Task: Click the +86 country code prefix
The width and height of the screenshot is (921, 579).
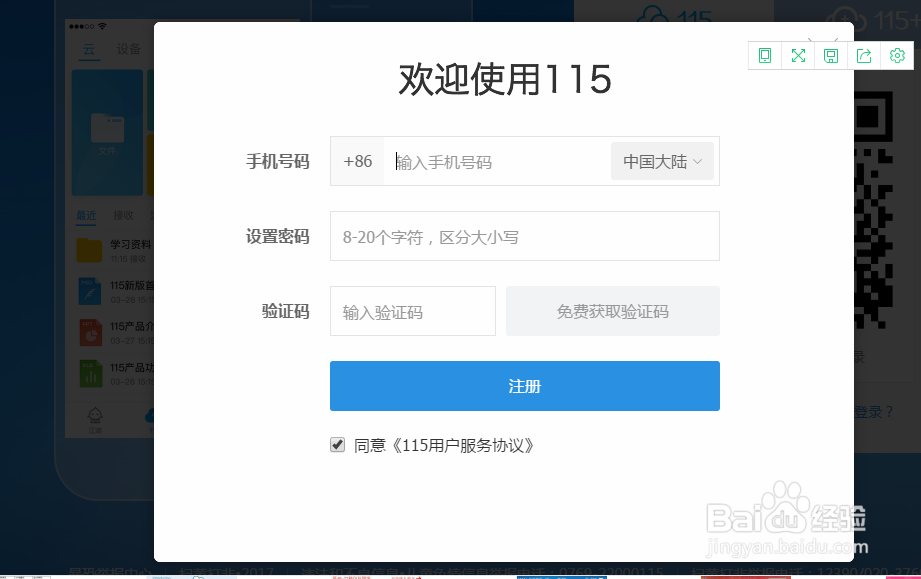Action: (x=357, y=161)
